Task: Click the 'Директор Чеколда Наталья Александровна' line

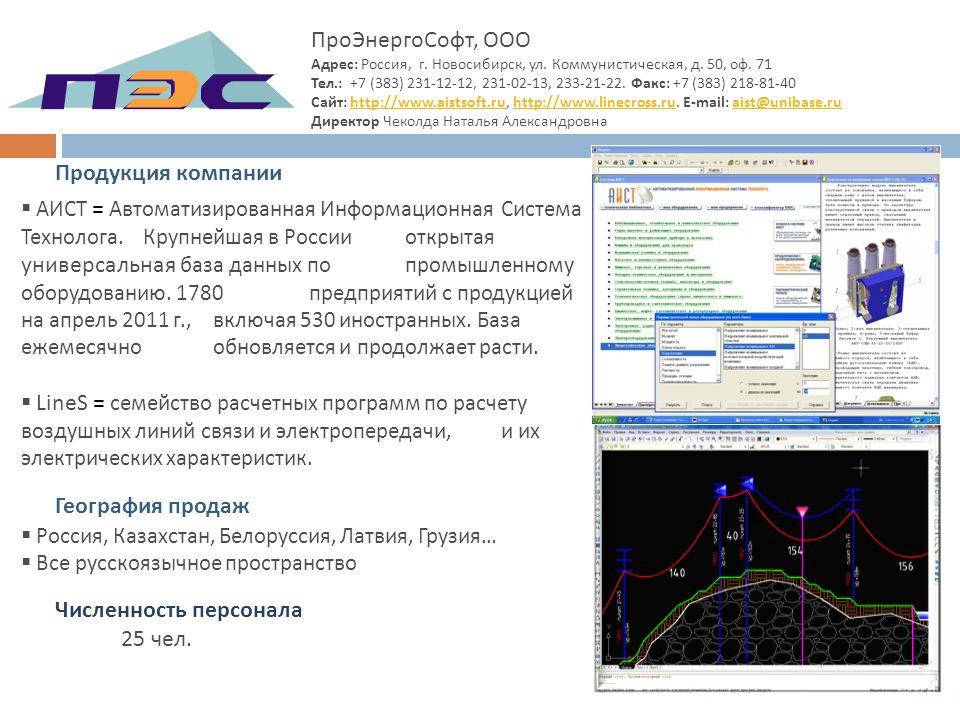Action: click(x=459, y=121)
